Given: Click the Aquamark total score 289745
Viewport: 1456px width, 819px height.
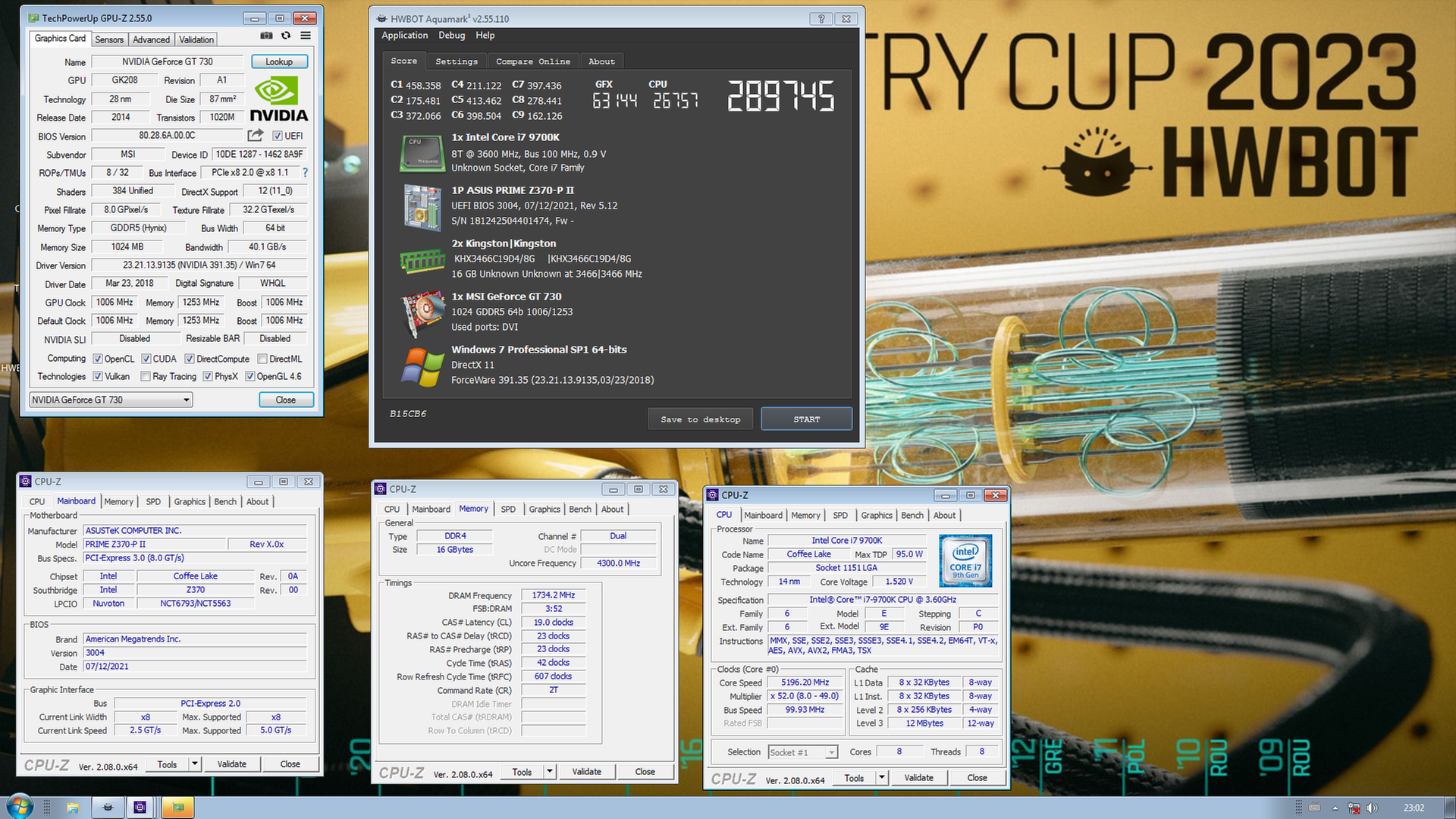Looking at the screenshot, I should 781,97.
